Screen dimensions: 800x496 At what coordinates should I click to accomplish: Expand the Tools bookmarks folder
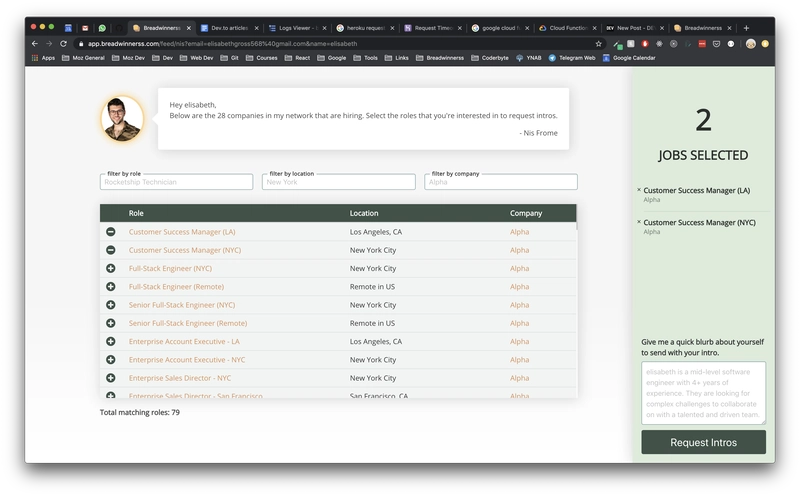365,58
